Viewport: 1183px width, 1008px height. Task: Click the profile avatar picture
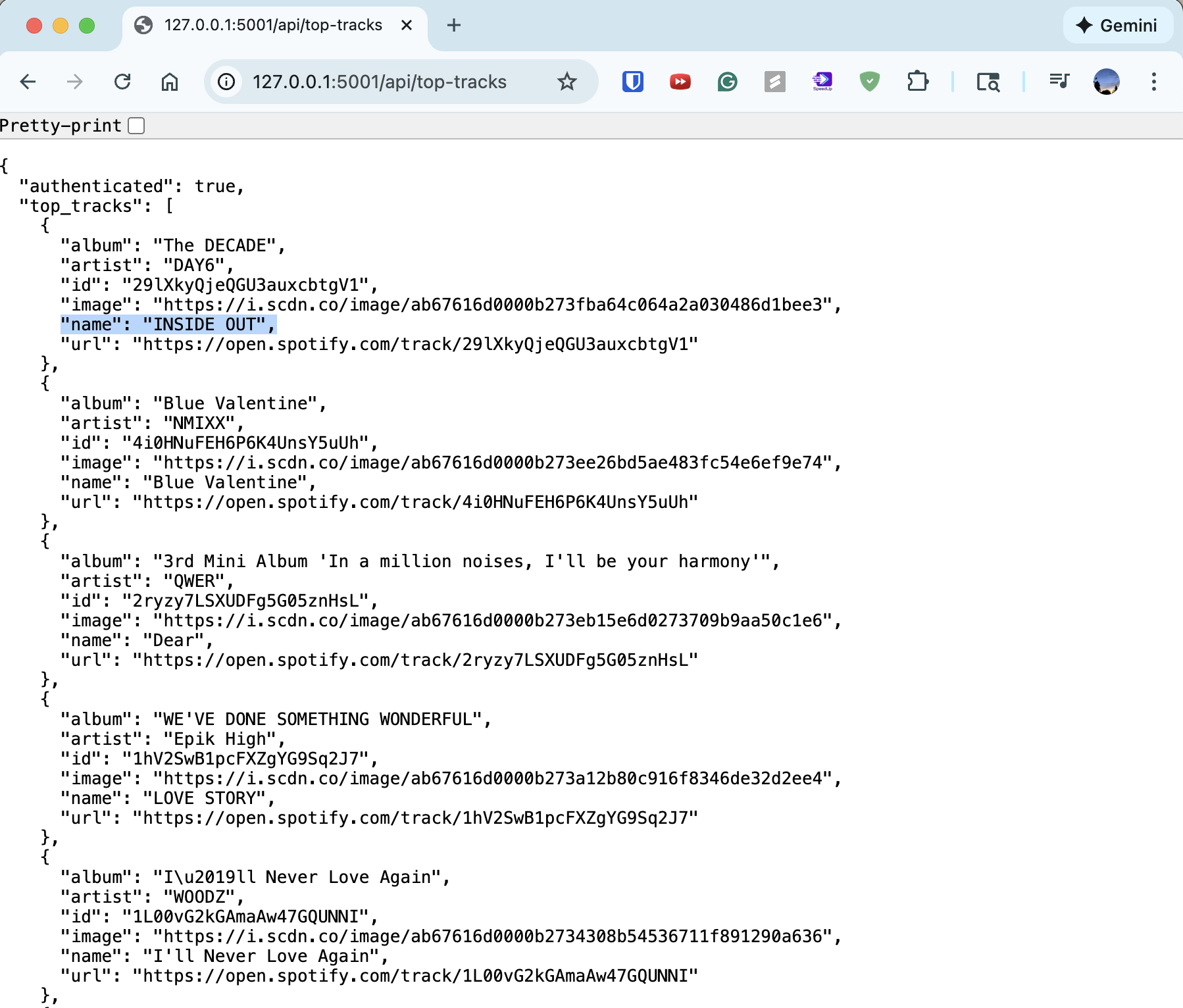pyautogui.click(x=1107, y=82)
